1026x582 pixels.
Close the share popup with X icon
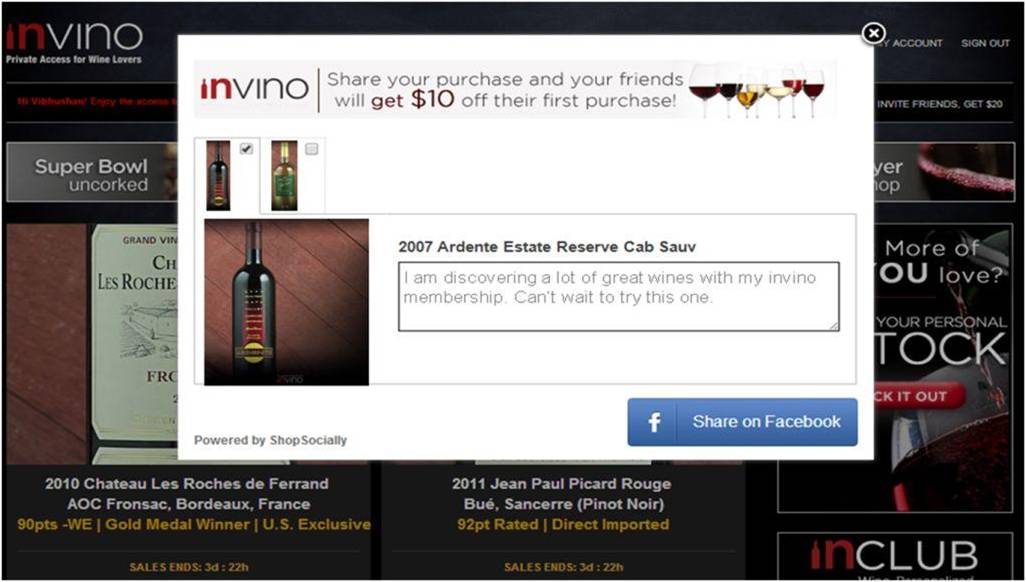coord(873,33)
